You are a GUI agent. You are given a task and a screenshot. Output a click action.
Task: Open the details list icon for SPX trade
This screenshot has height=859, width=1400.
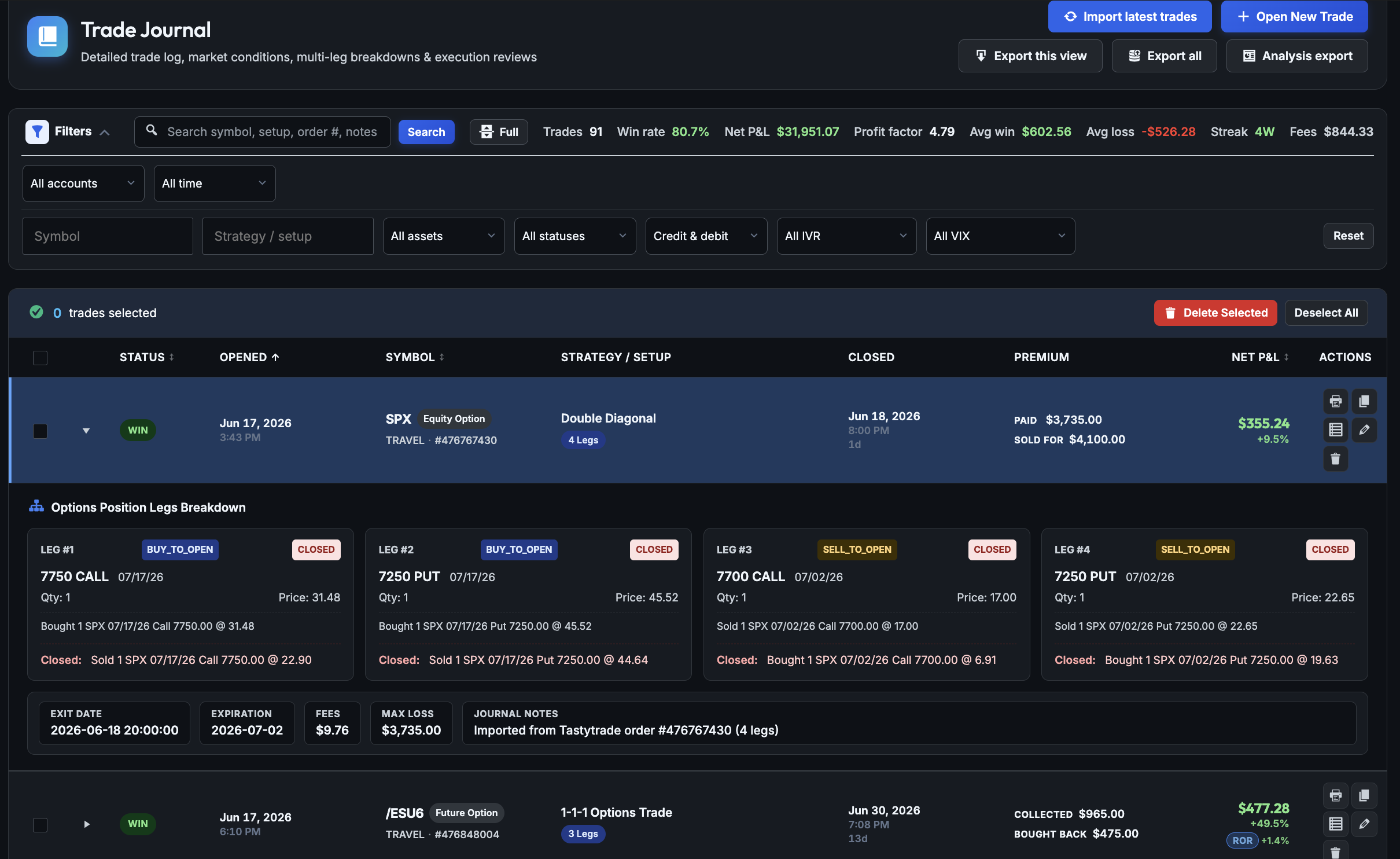coord(1335,429)
